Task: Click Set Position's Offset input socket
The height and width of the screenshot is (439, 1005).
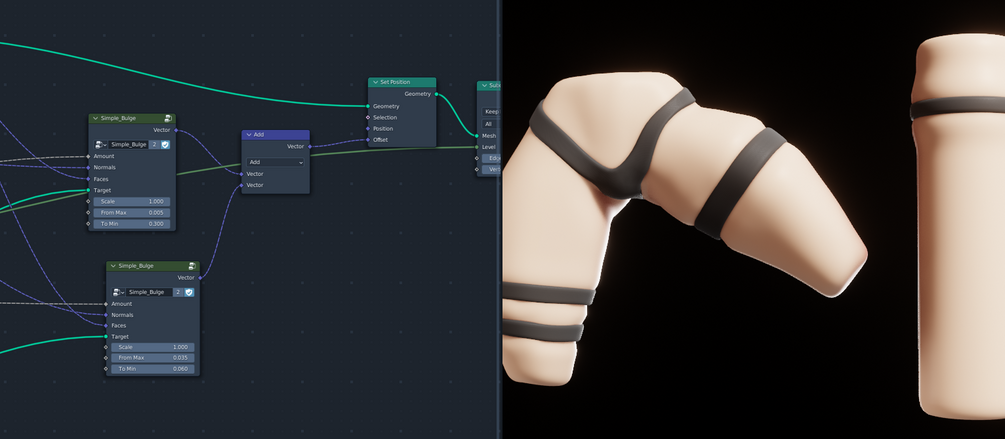Action: 368,140
